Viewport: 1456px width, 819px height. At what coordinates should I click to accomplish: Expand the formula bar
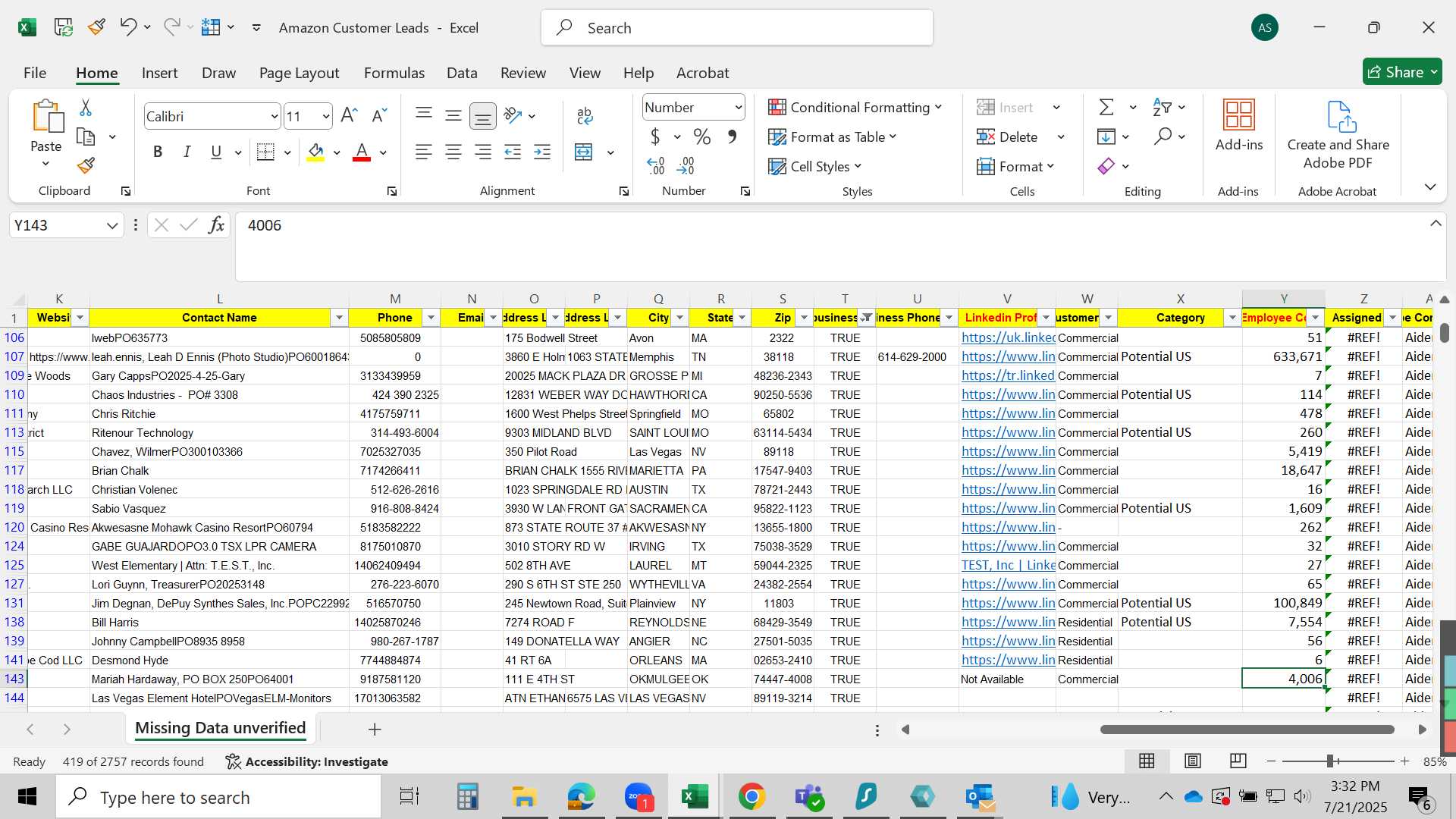point(1436,224)
